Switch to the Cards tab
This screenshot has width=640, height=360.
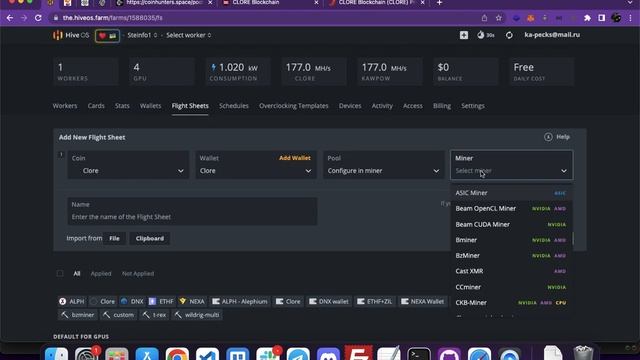[96, 106]
